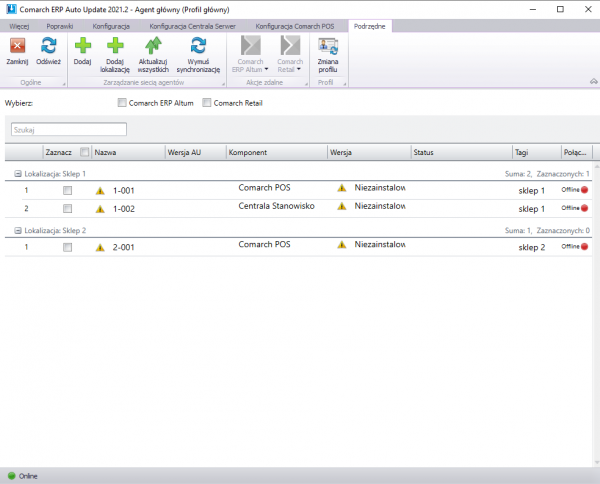Click the Połąc... column header
The width and height of the screenshot is (600, 484).
(x=576, y=152)
